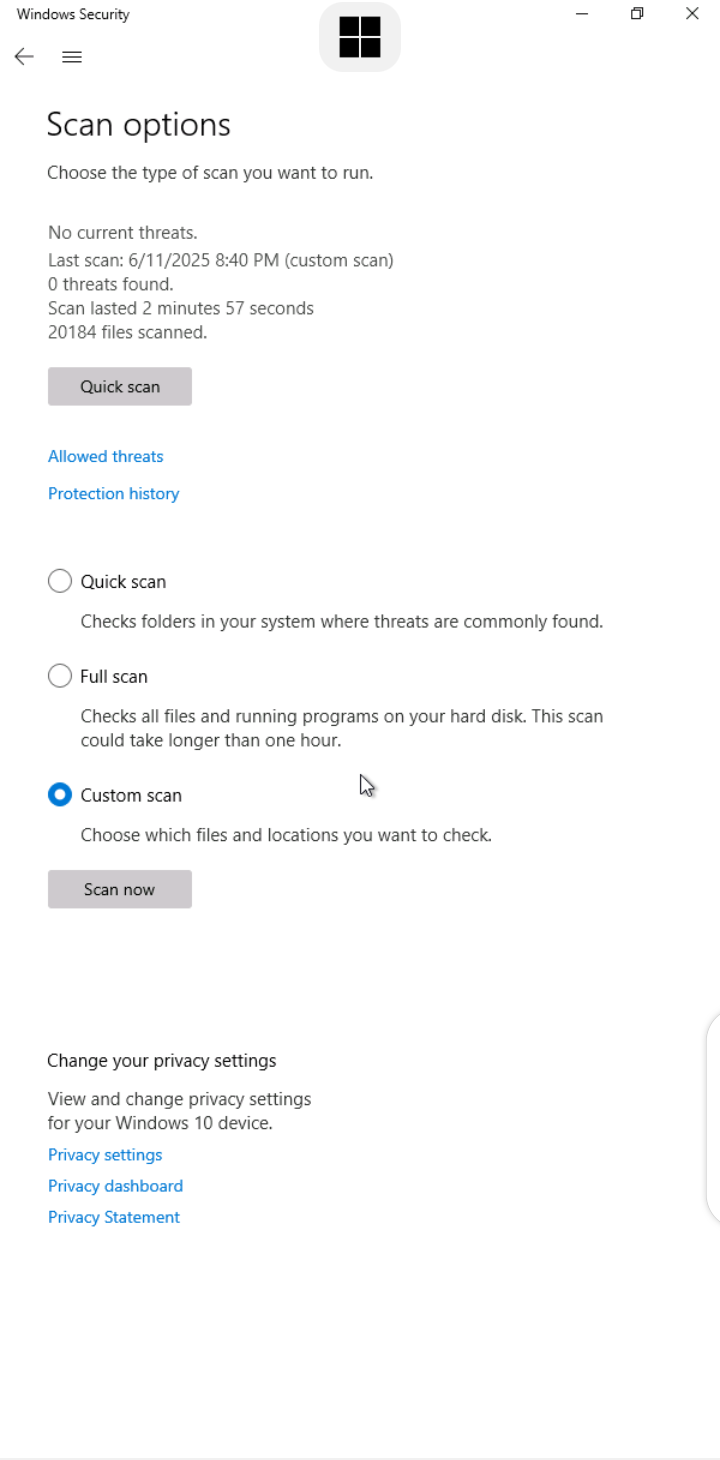Click the Change your privacy settings heading
Viewport: 720px width, 1460px height.
tap(162, 1060)
